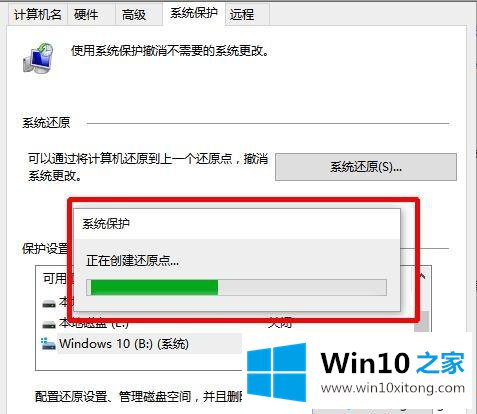Click the Windows 10 (B:) drive icon

pyautogui.click(x=48, y=344)
